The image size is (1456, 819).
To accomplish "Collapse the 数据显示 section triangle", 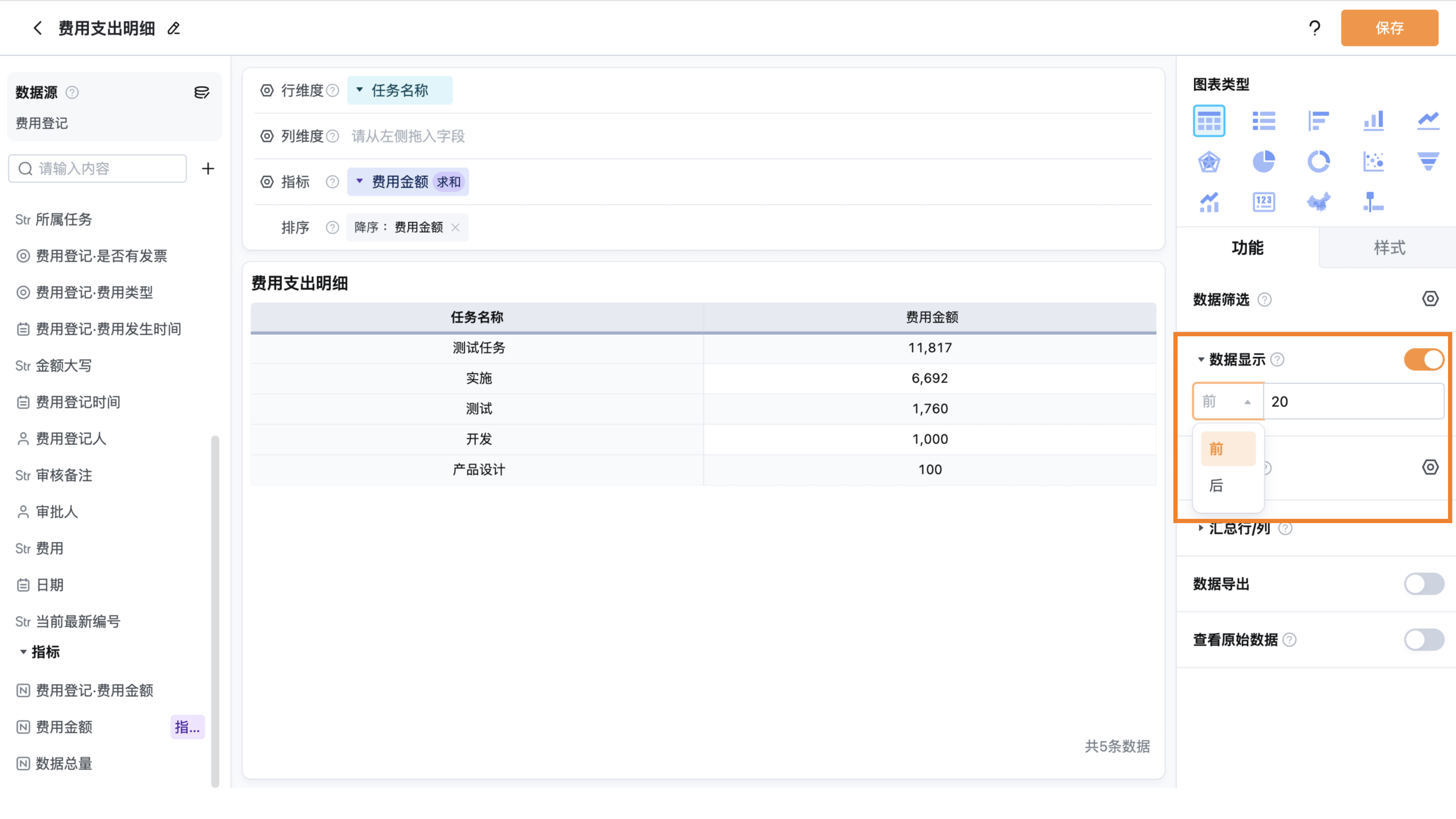I will coord(1201,359).
